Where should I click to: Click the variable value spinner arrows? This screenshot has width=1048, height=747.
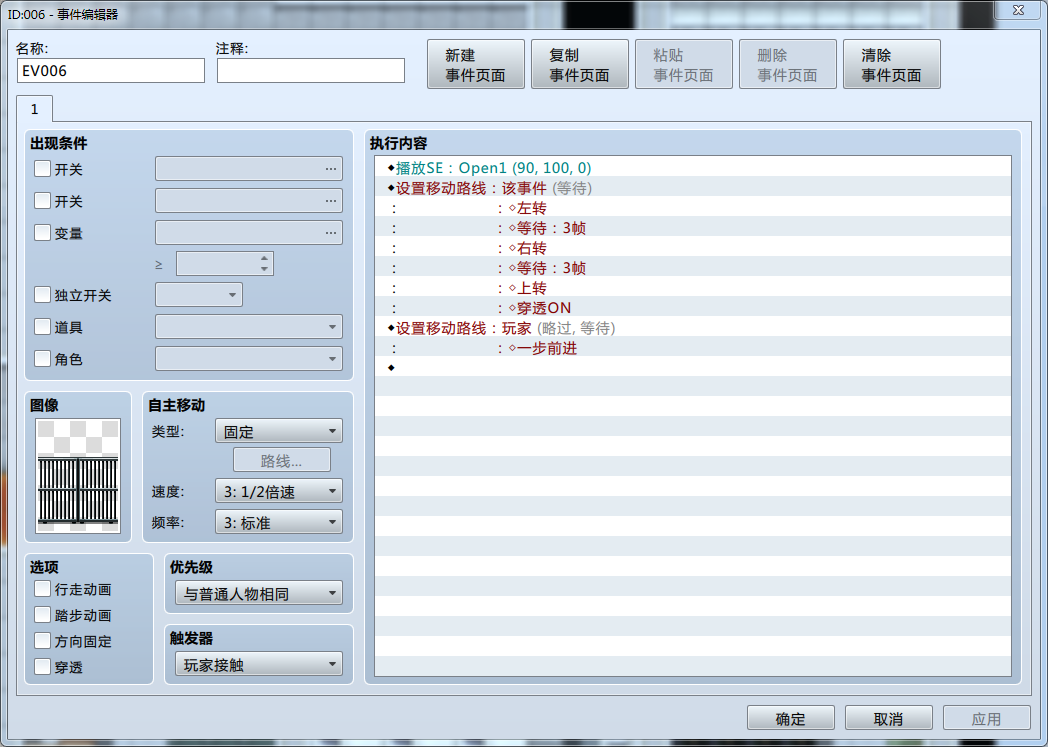265,263
